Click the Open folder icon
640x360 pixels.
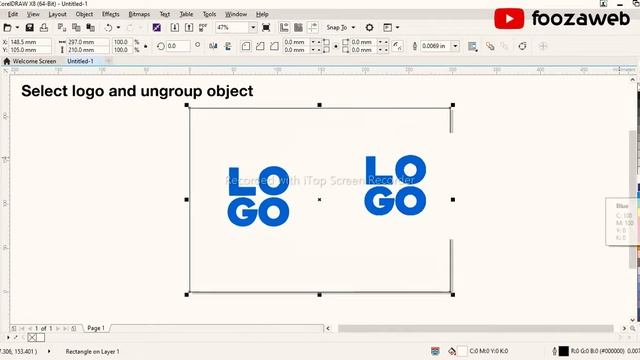pos(7,28)
